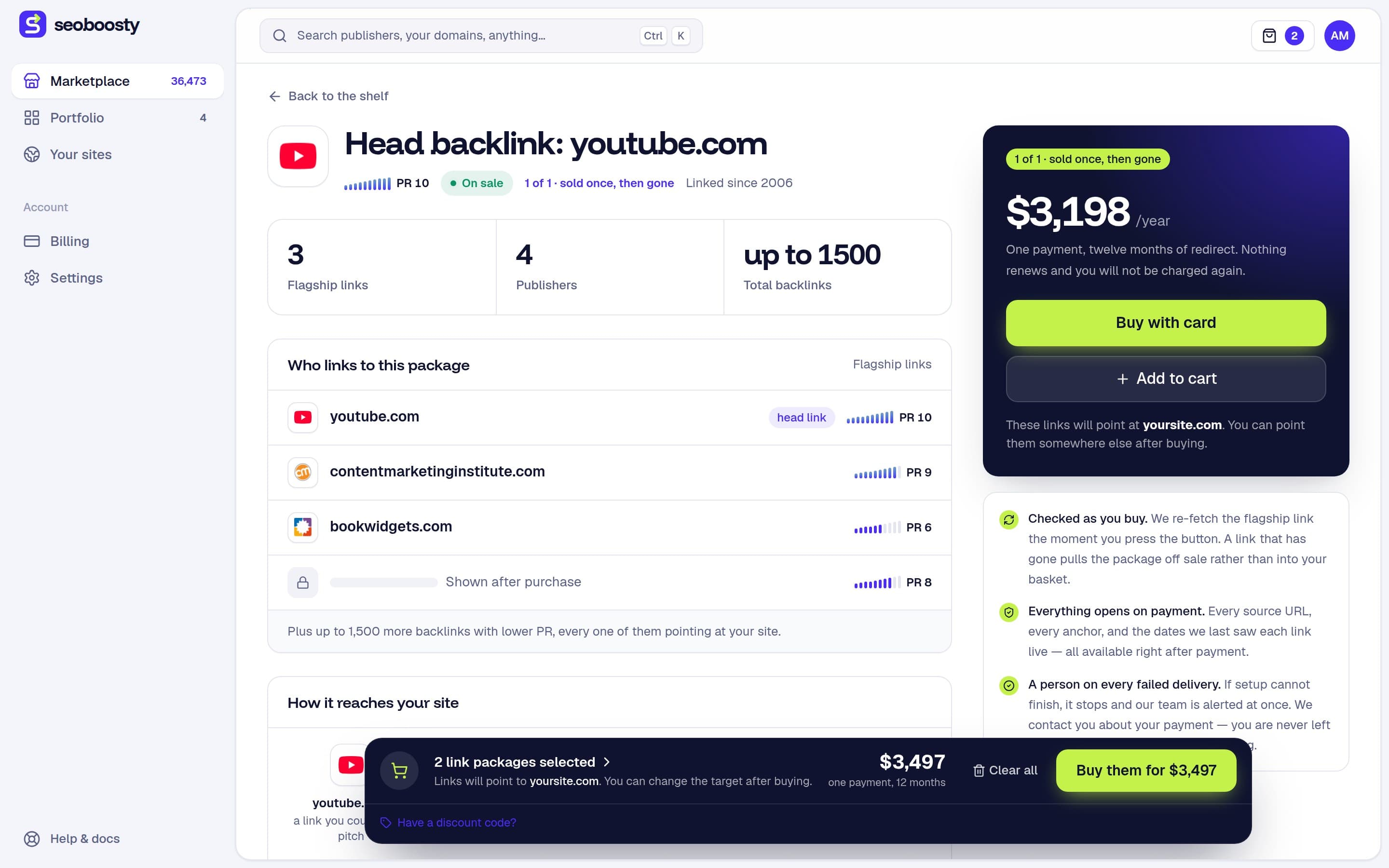
Task: Open Your sites page
Action: click(x=117, y=154)
